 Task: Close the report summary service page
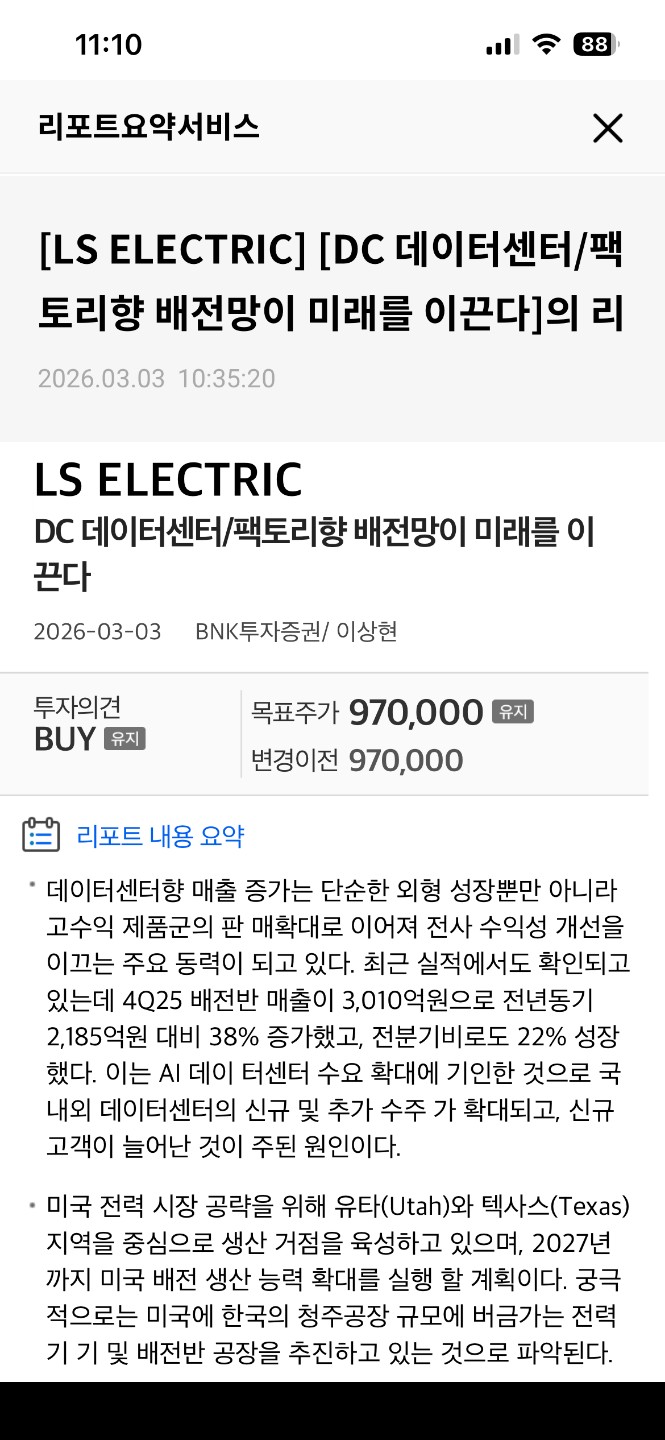click(607, 128)
